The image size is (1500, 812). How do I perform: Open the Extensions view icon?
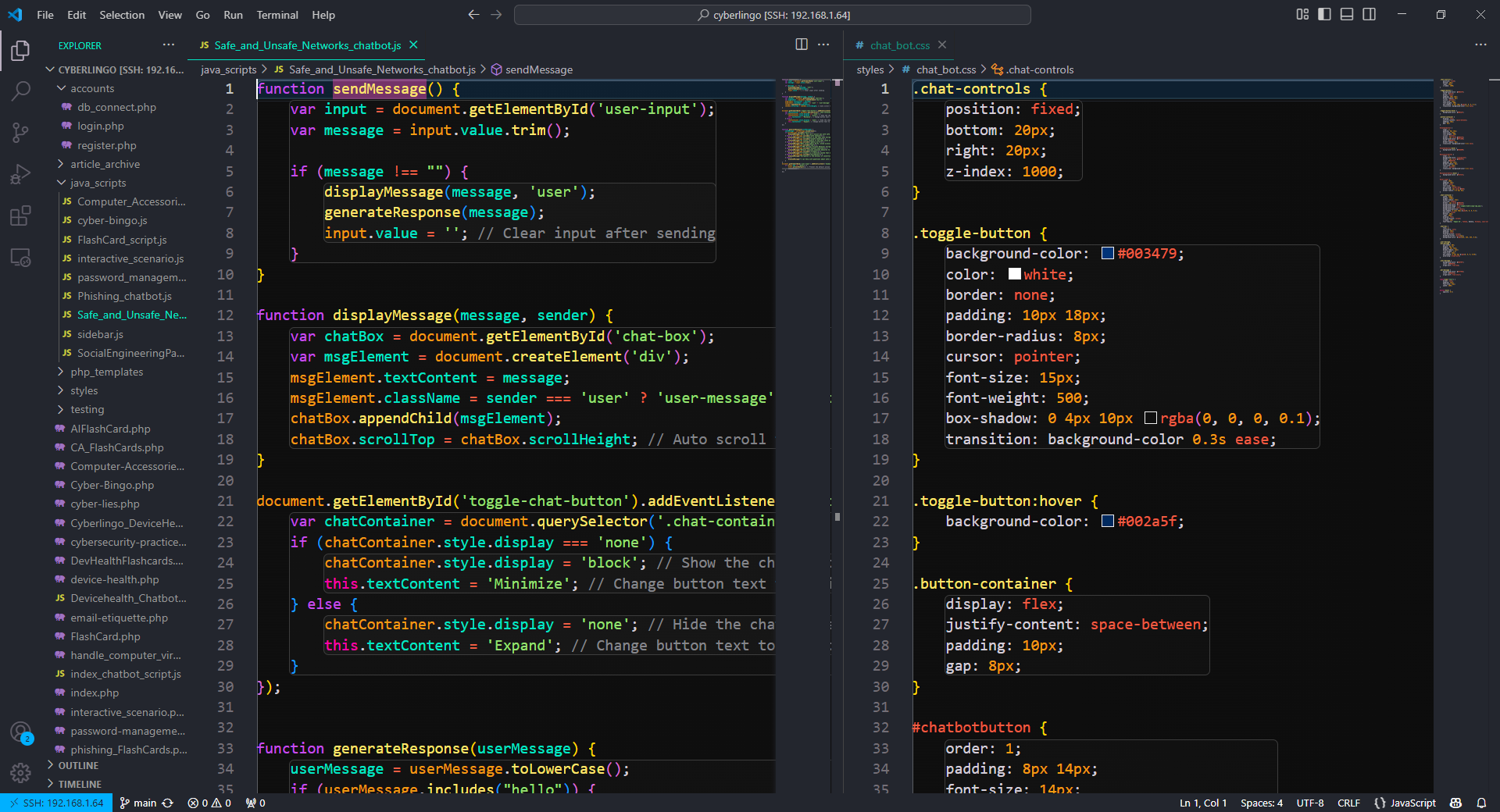(20, 215)
